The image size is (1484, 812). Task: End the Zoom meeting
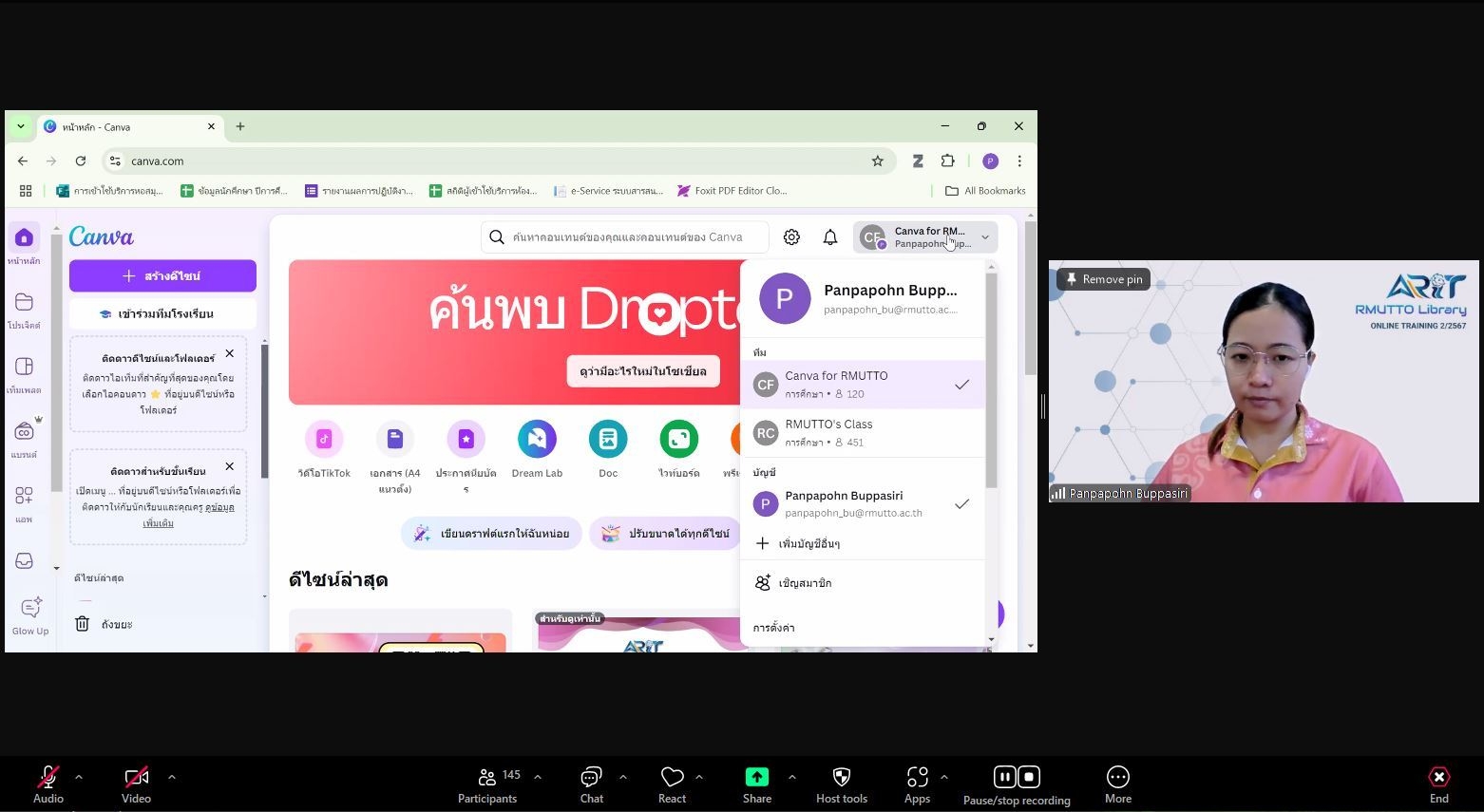1439,785
